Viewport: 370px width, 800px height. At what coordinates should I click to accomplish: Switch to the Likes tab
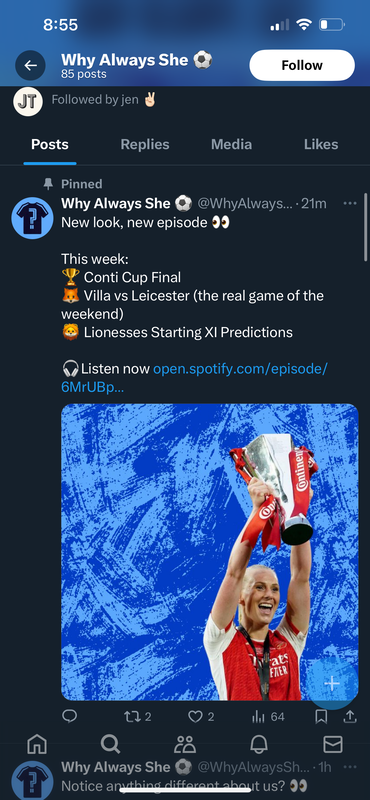coord(321,144)
